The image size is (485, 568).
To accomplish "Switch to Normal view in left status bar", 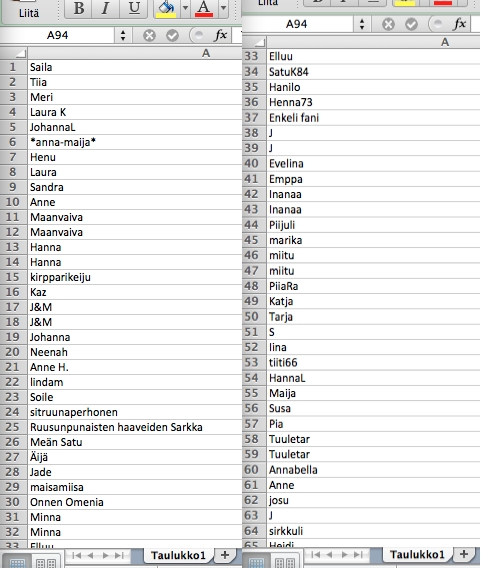I will click(17, 562).
